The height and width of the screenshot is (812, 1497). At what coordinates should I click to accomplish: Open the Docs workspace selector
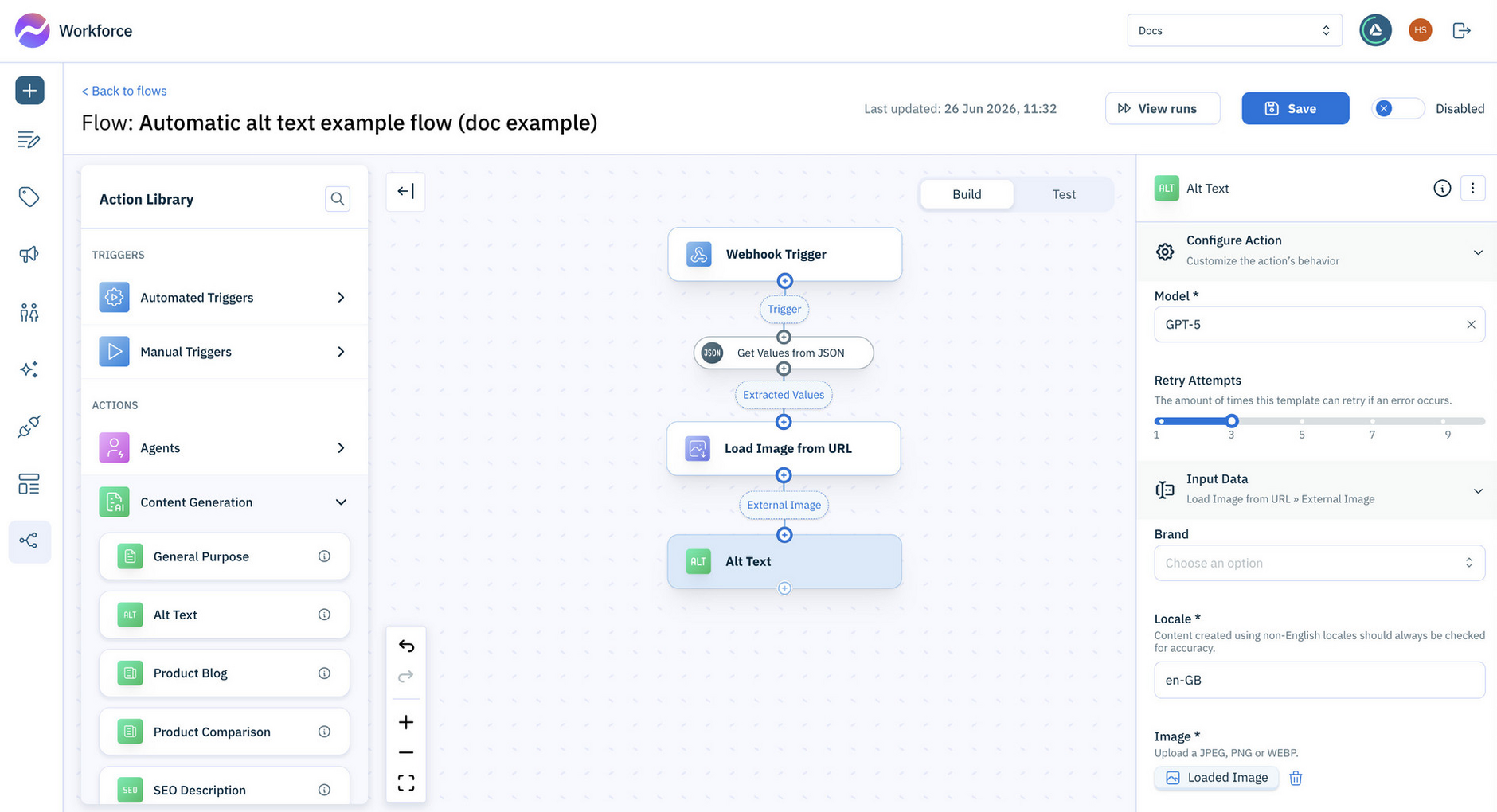coord(1234,30)
